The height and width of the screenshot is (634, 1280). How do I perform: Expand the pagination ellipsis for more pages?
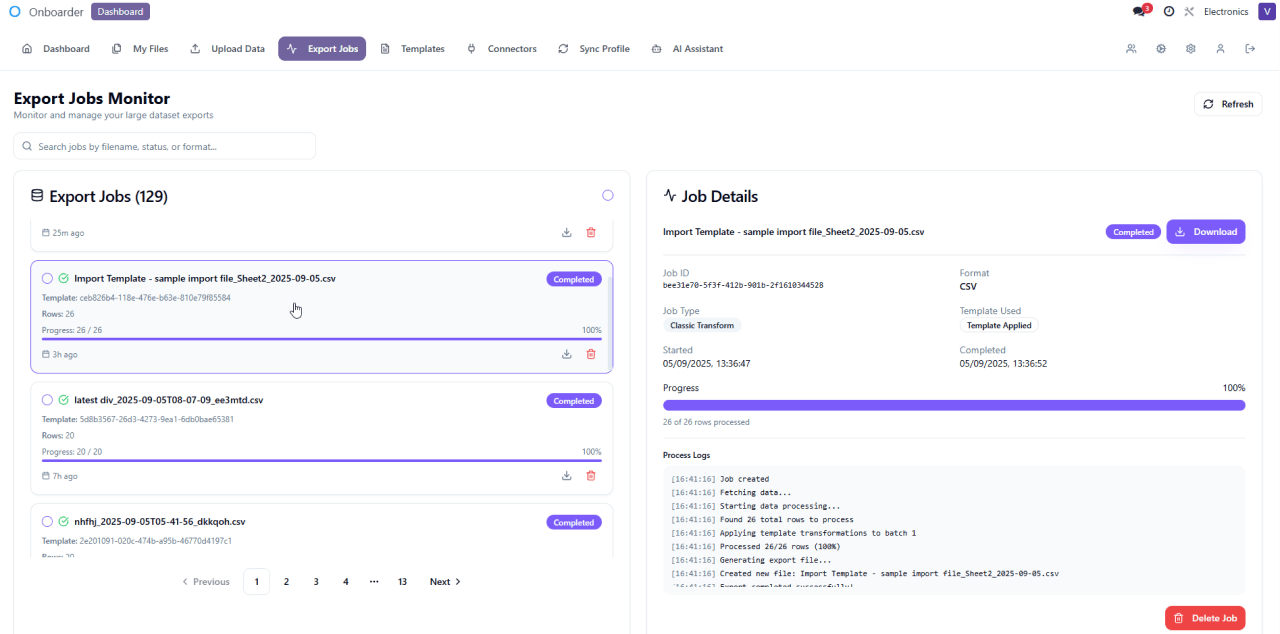[374, 581]
